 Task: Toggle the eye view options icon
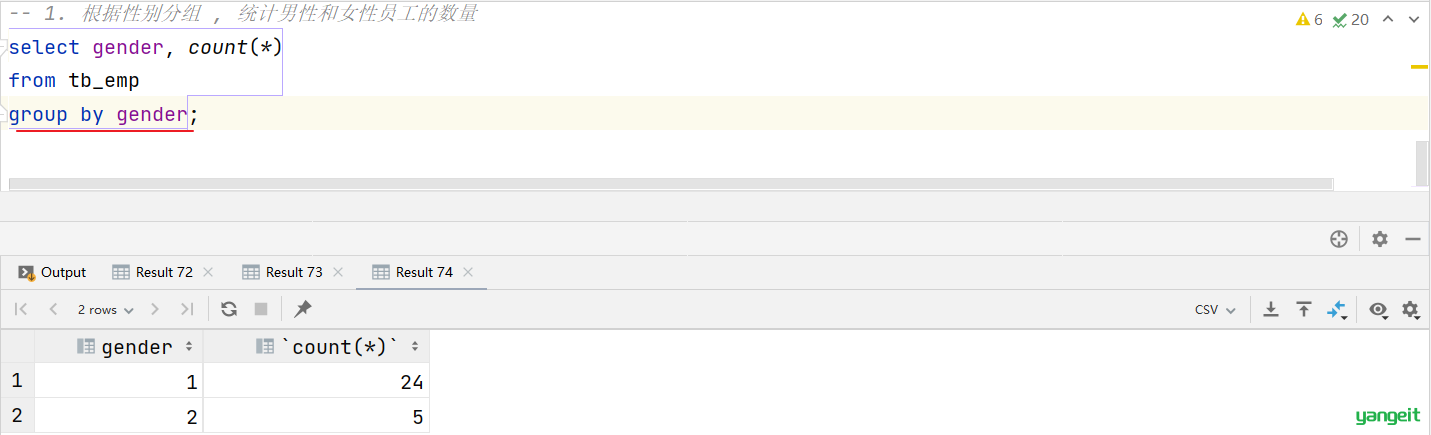1379,310
